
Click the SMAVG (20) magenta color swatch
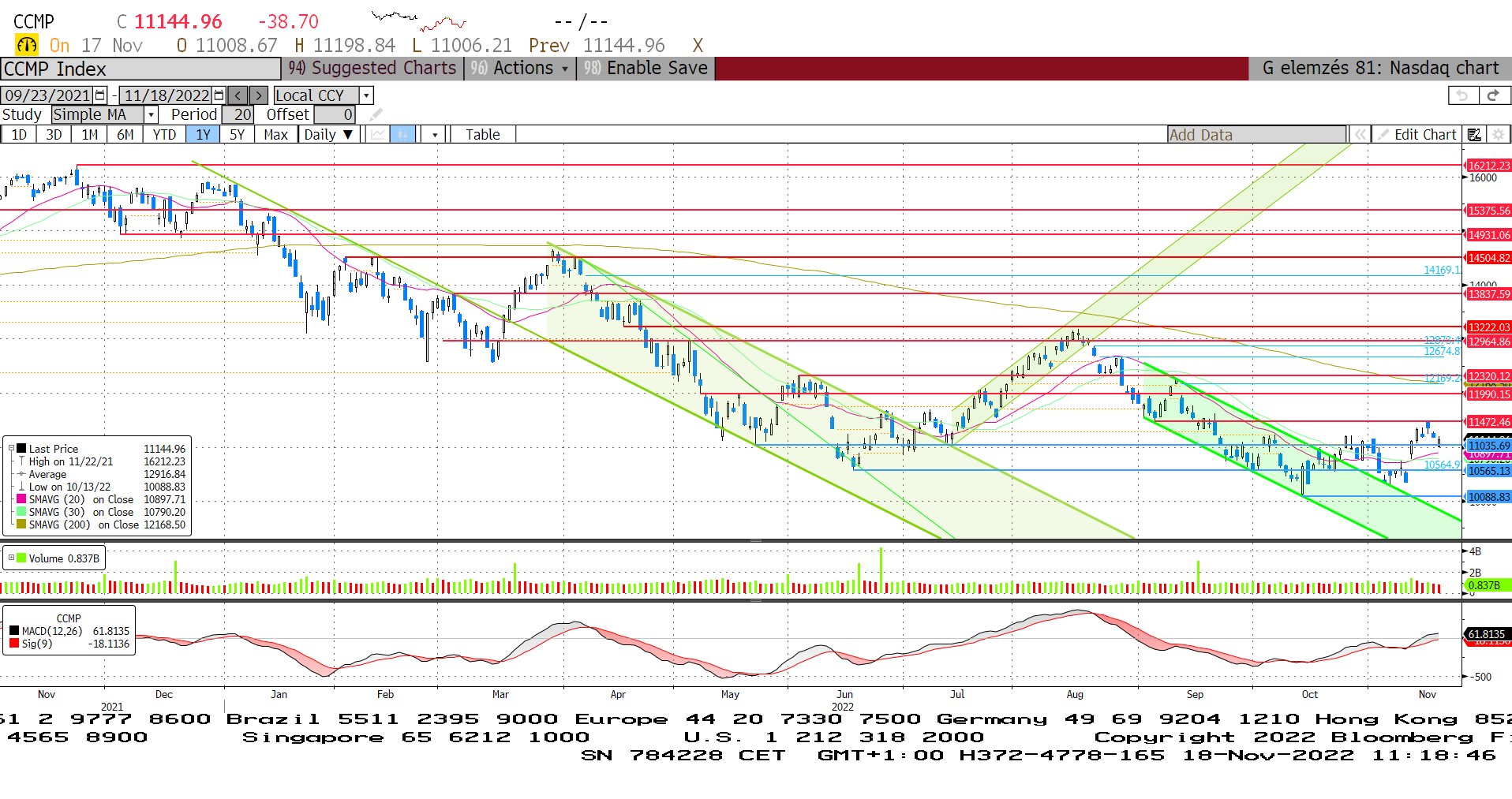tap(21, 498)
